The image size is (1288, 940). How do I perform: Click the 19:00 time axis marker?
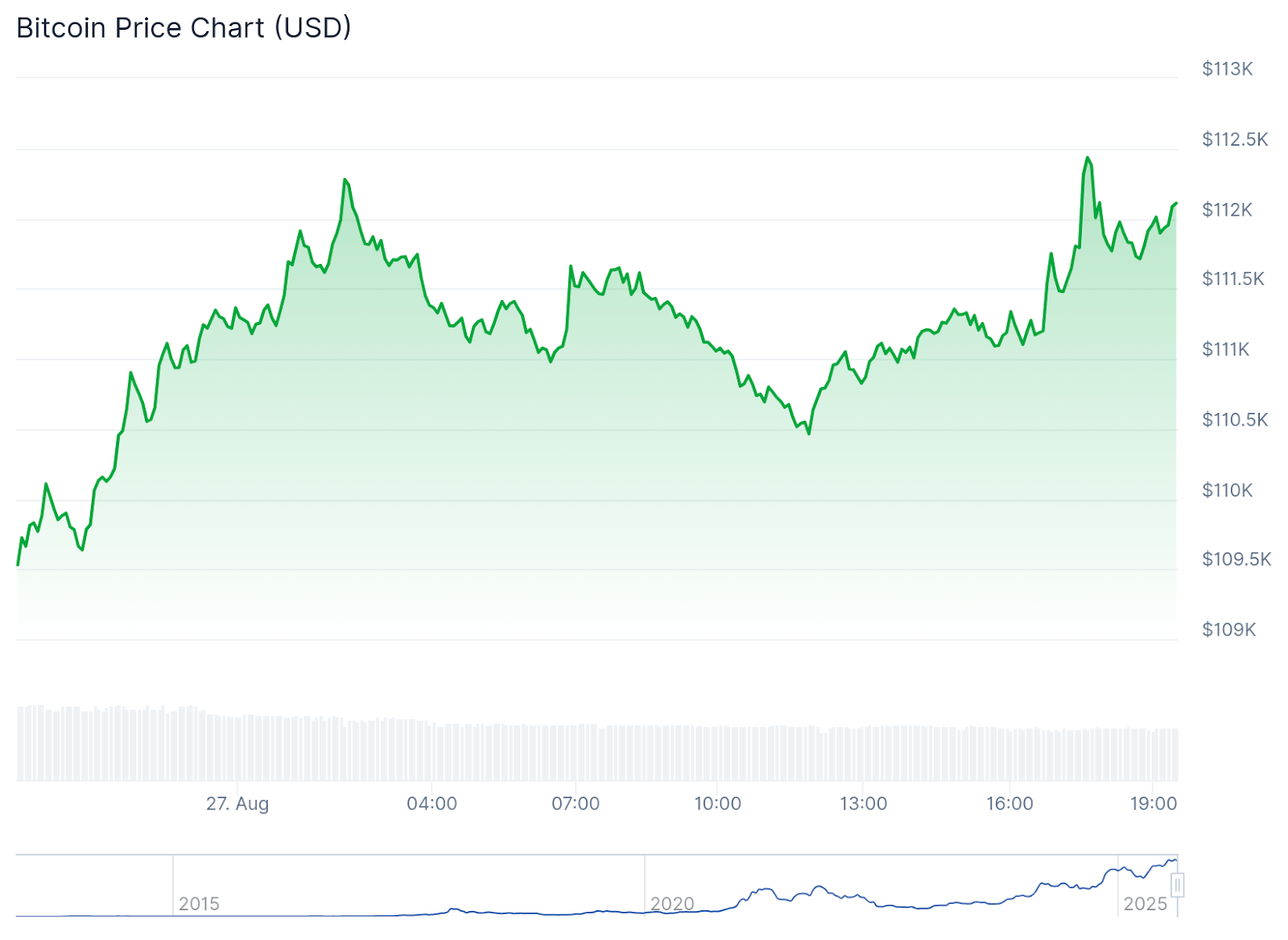tap(1153, 803)
